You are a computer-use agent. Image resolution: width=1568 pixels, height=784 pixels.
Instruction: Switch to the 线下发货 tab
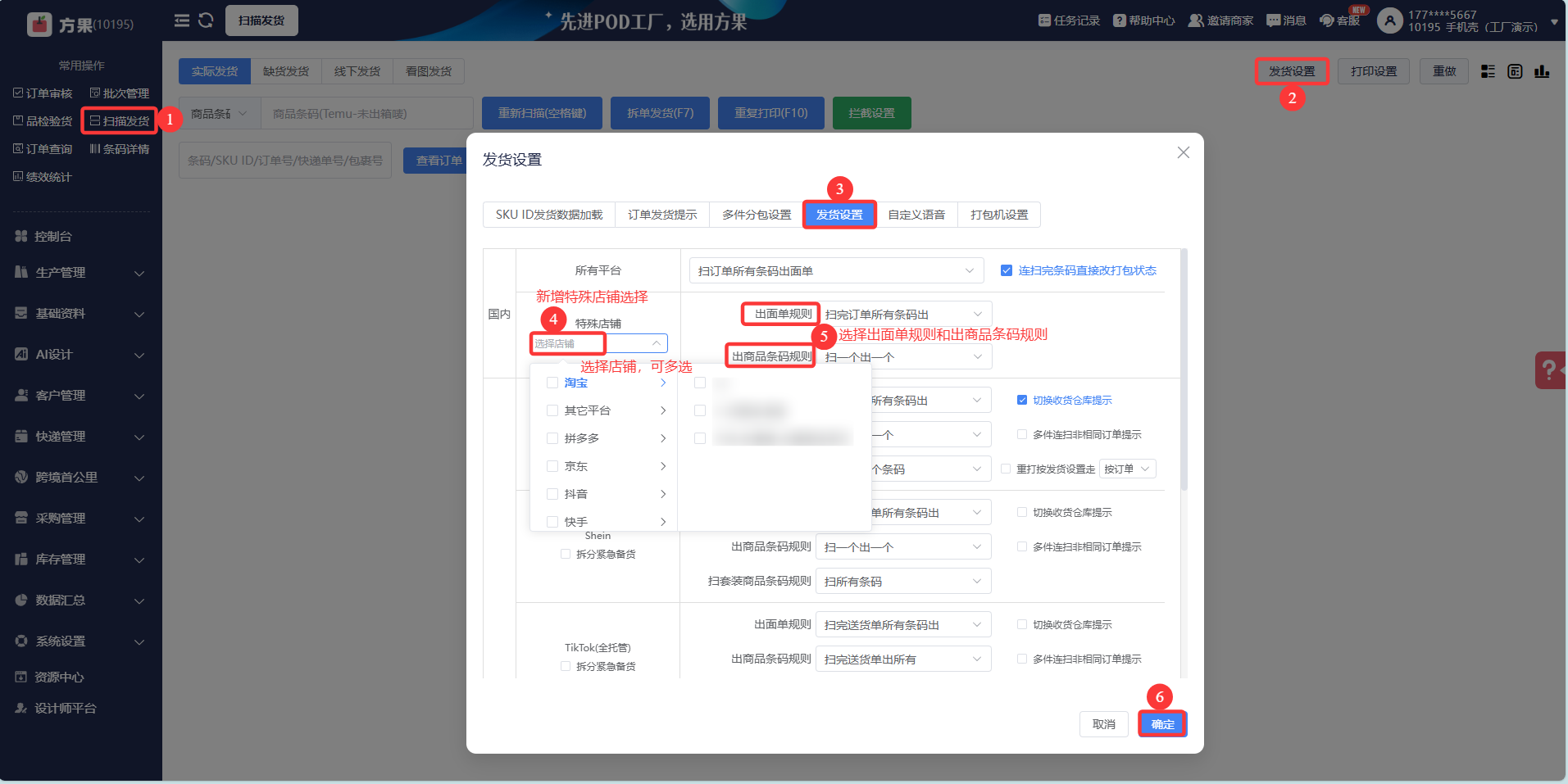357,71
